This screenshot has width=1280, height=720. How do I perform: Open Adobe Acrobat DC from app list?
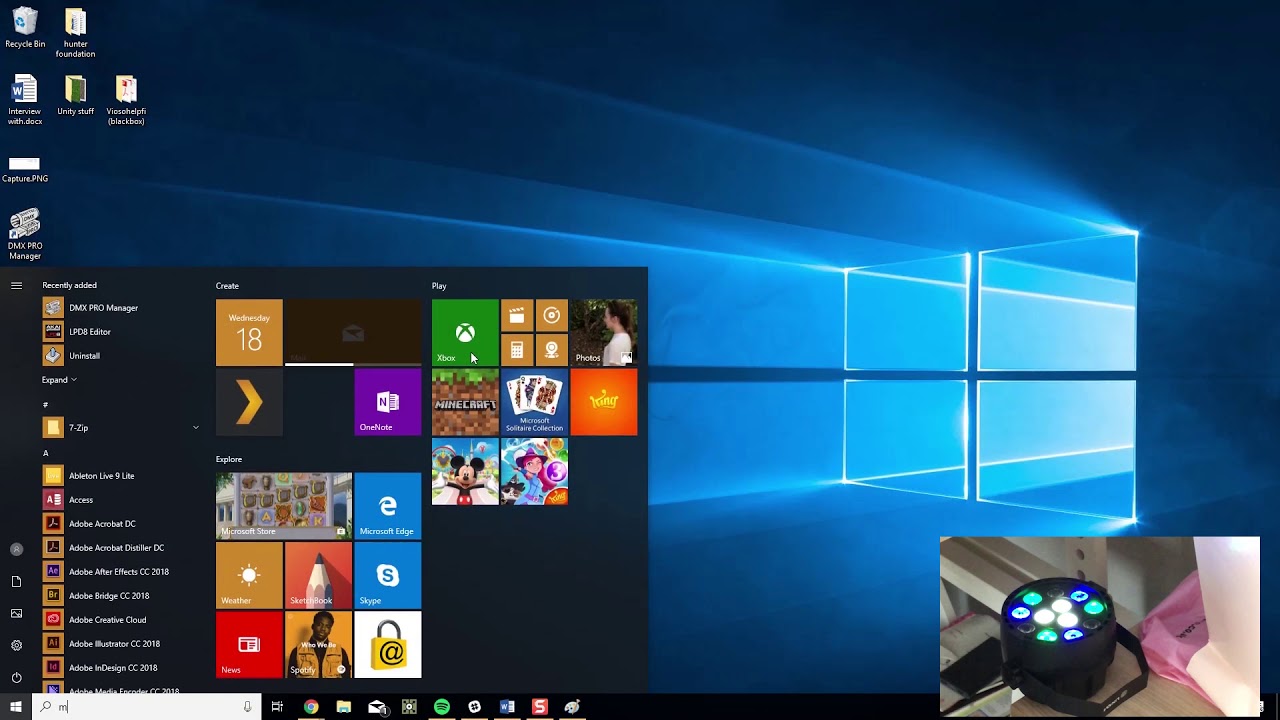click(x=122, y=524)
